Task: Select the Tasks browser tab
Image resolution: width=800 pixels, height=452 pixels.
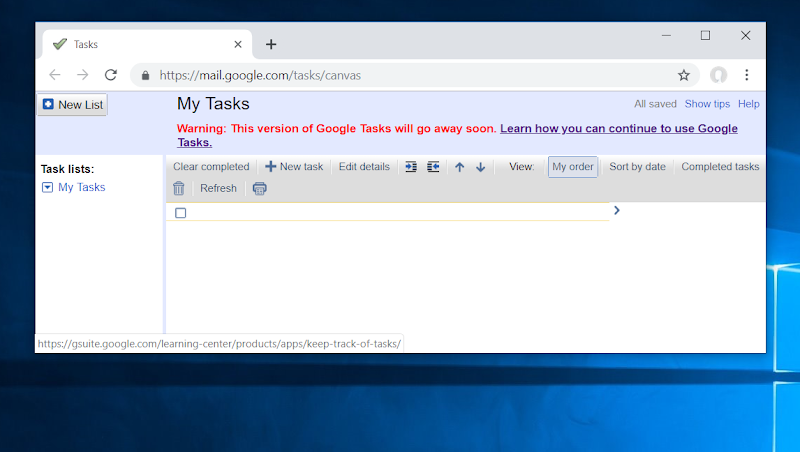Action: pos(147,44)
